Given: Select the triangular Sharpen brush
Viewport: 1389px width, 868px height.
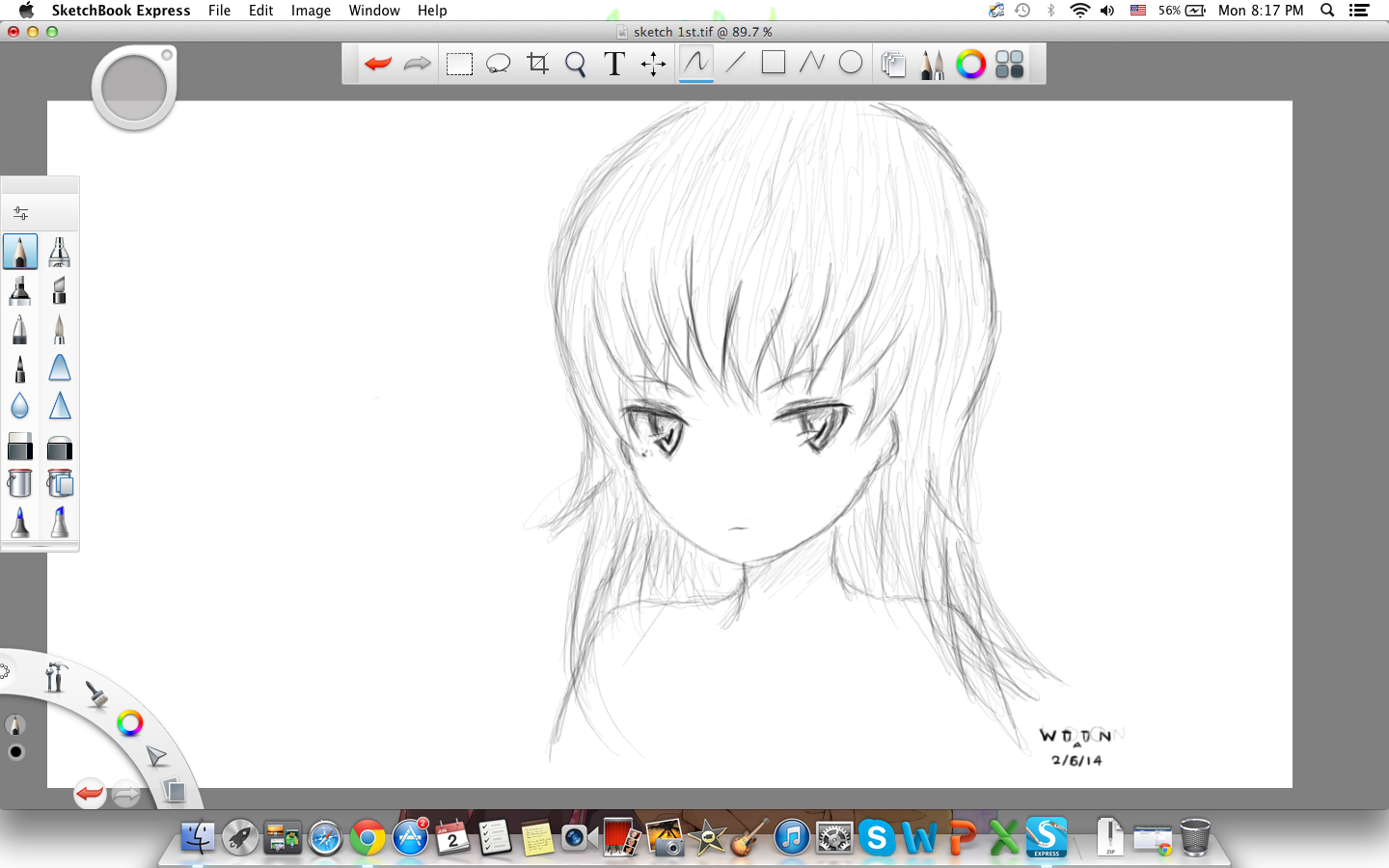Looking at the screenshot, I should (60, 406).
